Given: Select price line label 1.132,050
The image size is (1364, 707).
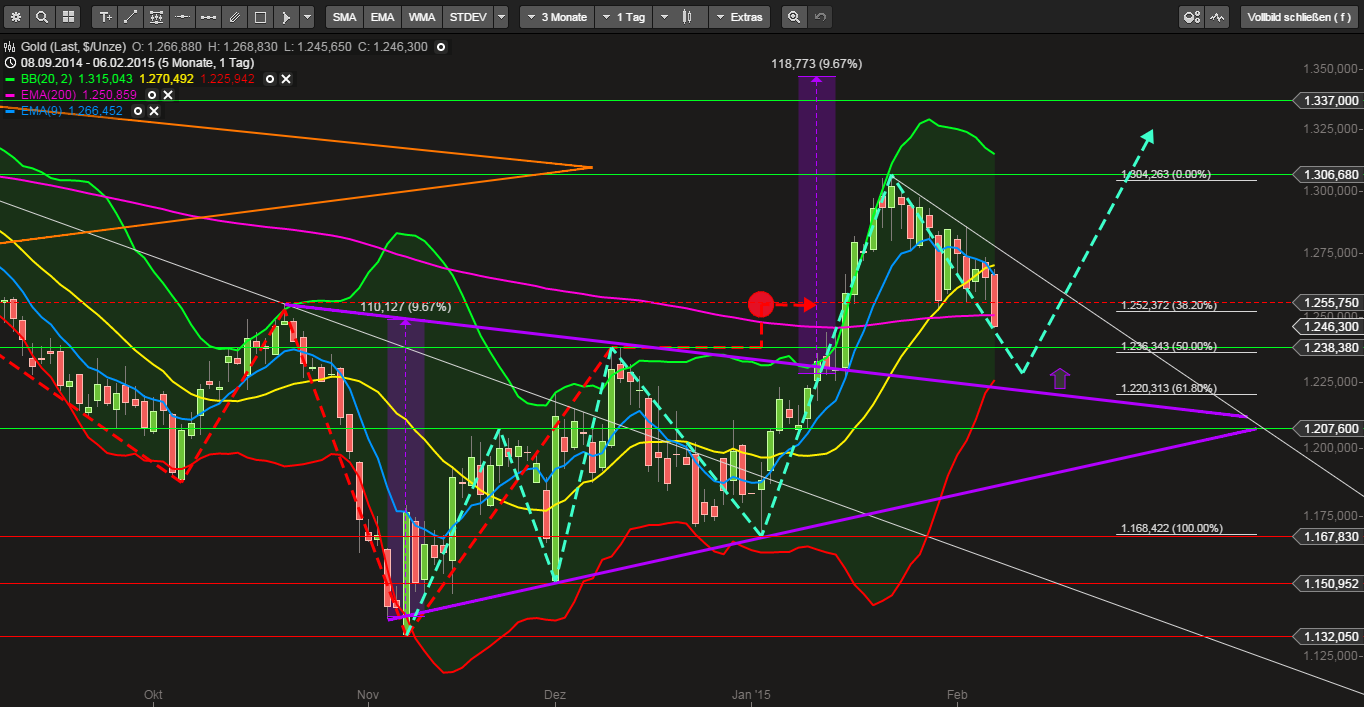Looking at the screenshot, I should click(1328, 636).
